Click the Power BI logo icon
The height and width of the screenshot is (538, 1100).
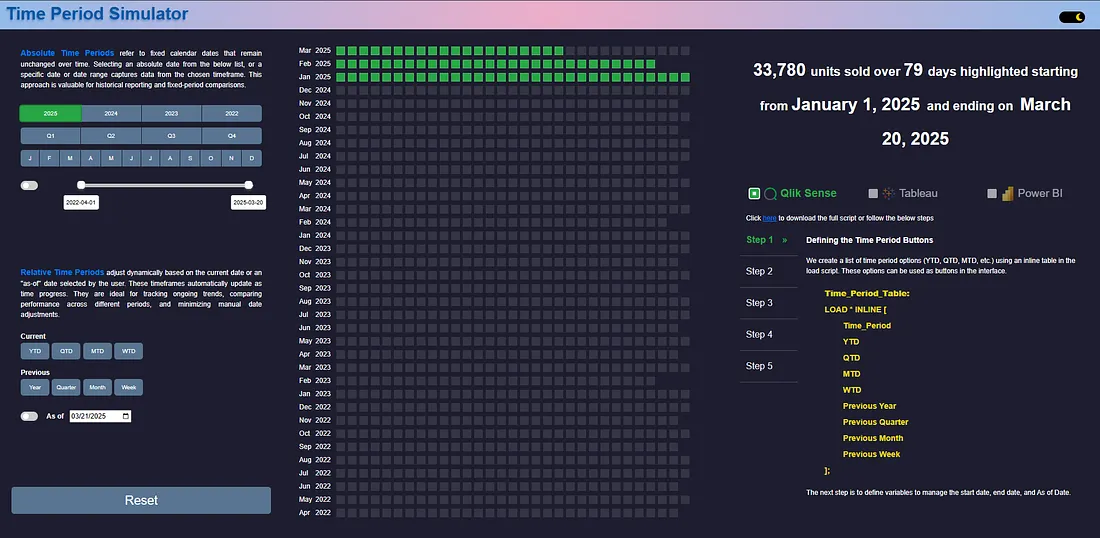point(1008,193)
